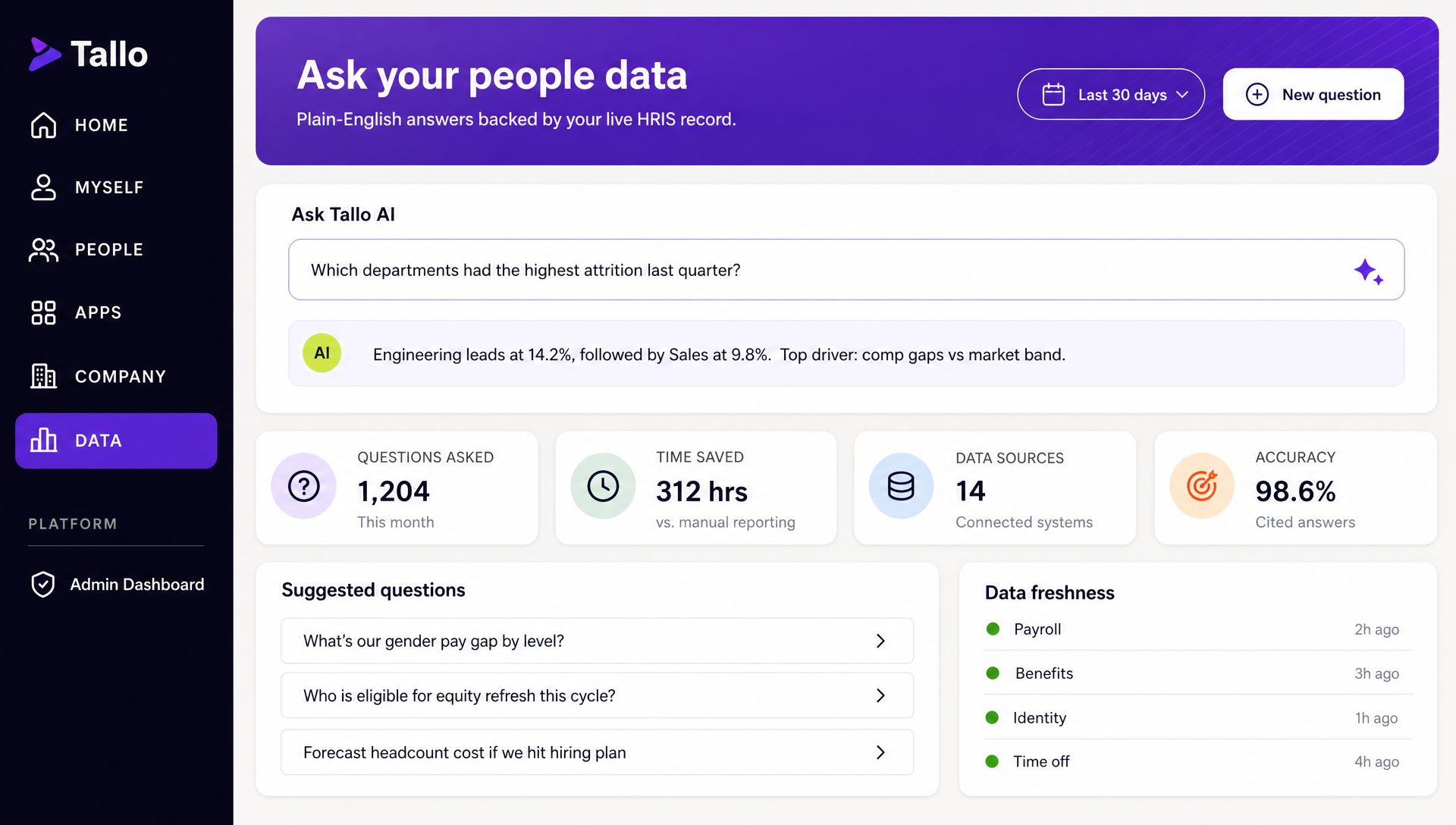The height and width of the screenshot is (825, 1456).
Task: Click the AI answer about Engineering attrition
Action: 846,353
